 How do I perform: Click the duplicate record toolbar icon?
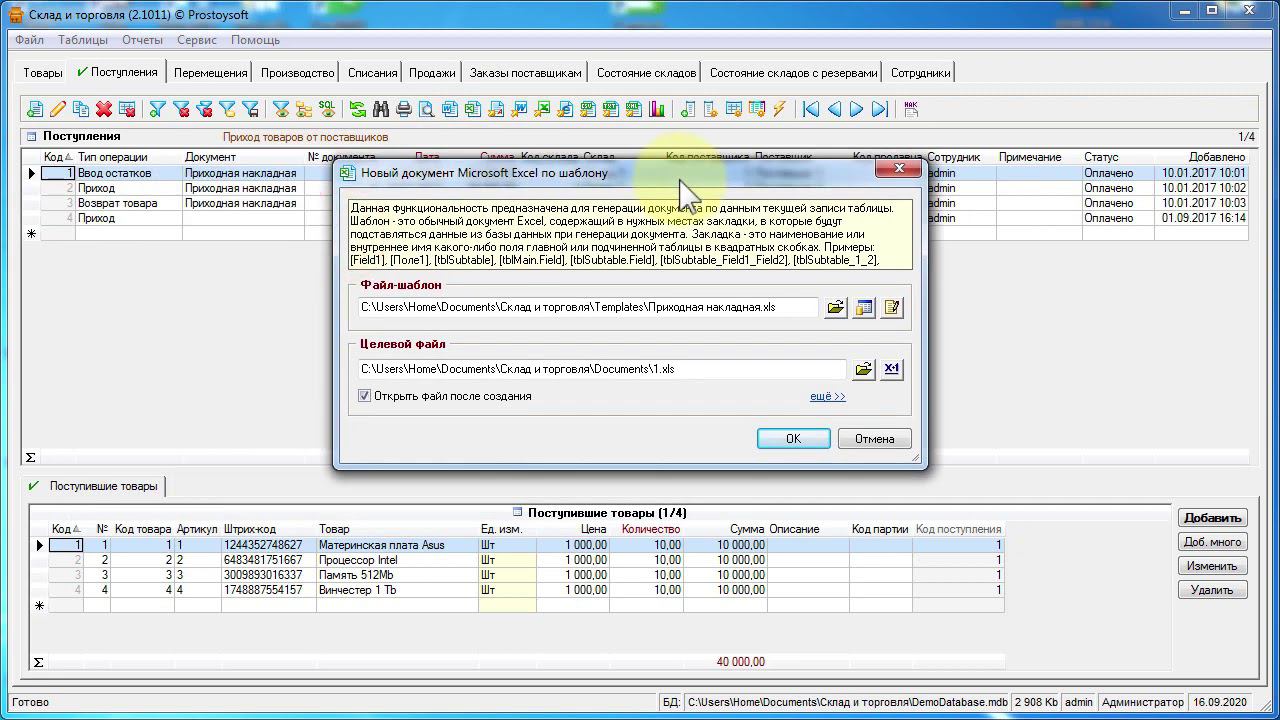[x=81, y=109]
